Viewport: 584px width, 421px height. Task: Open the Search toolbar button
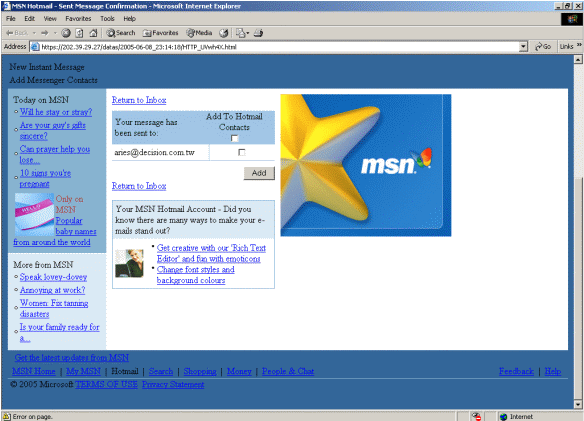click(121, 33)
